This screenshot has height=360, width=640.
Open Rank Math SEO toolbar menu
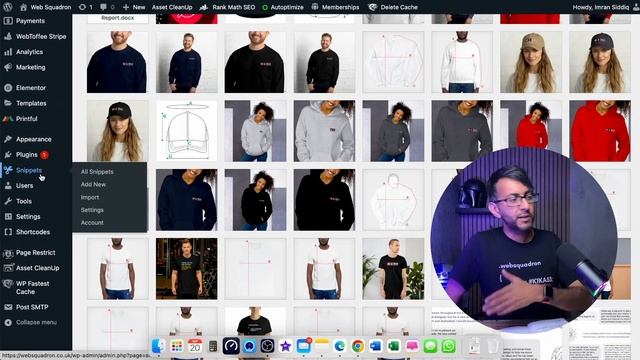pos(228,7)
